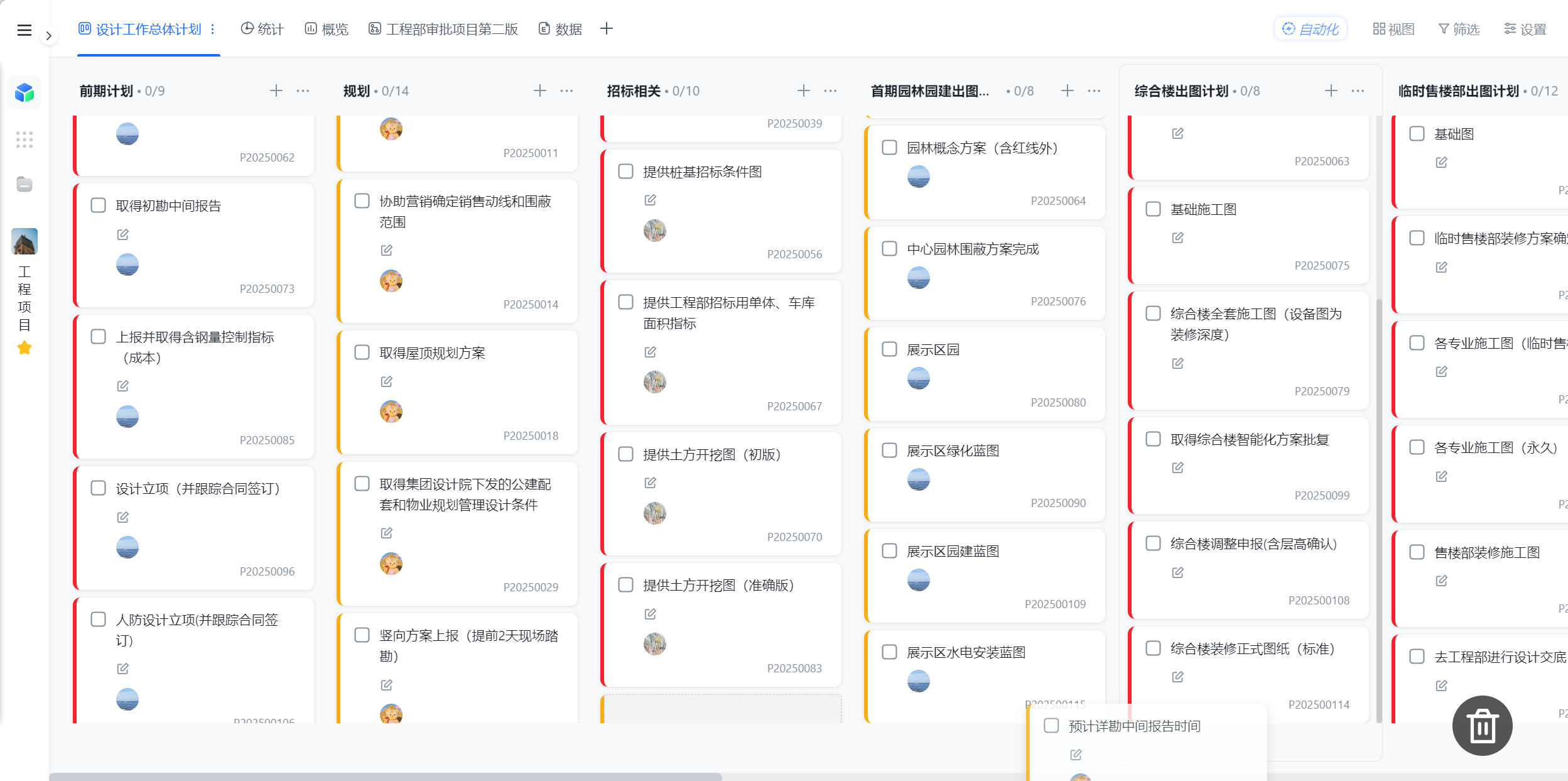Add card to 前期计划 column

pyautogui.click(x=276, y=90)
